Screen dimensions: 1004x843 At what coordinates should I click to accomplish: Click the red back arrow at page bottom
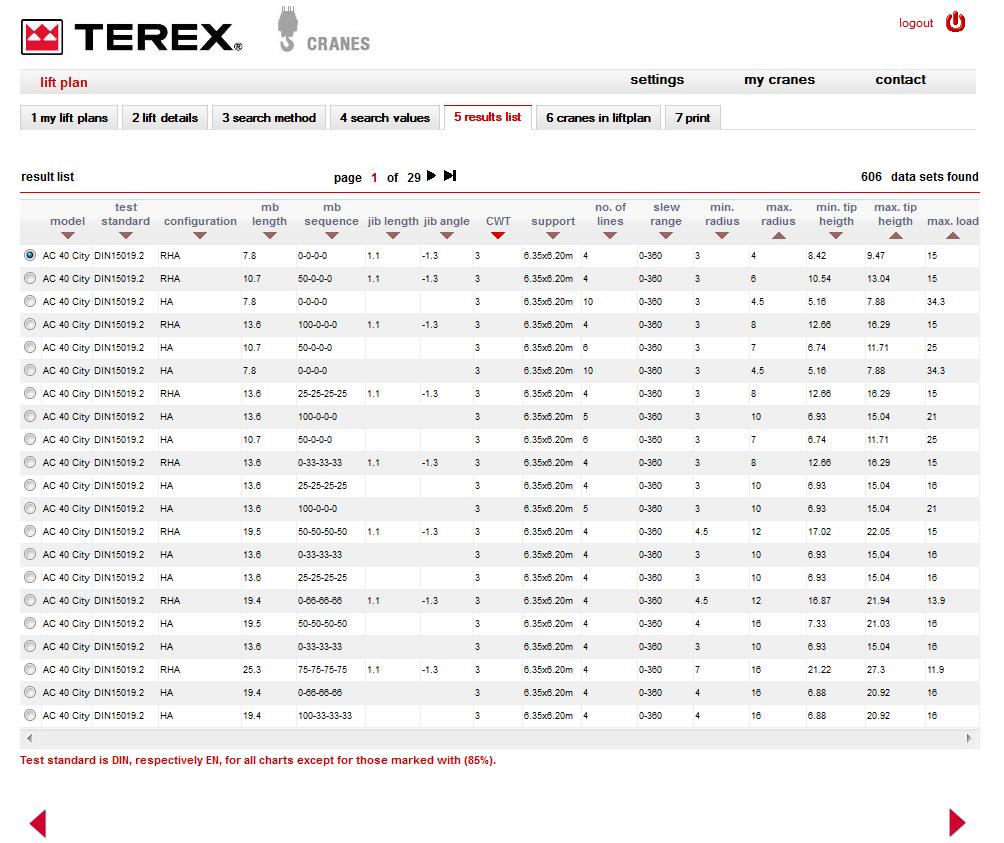click(x=38, y=823)
